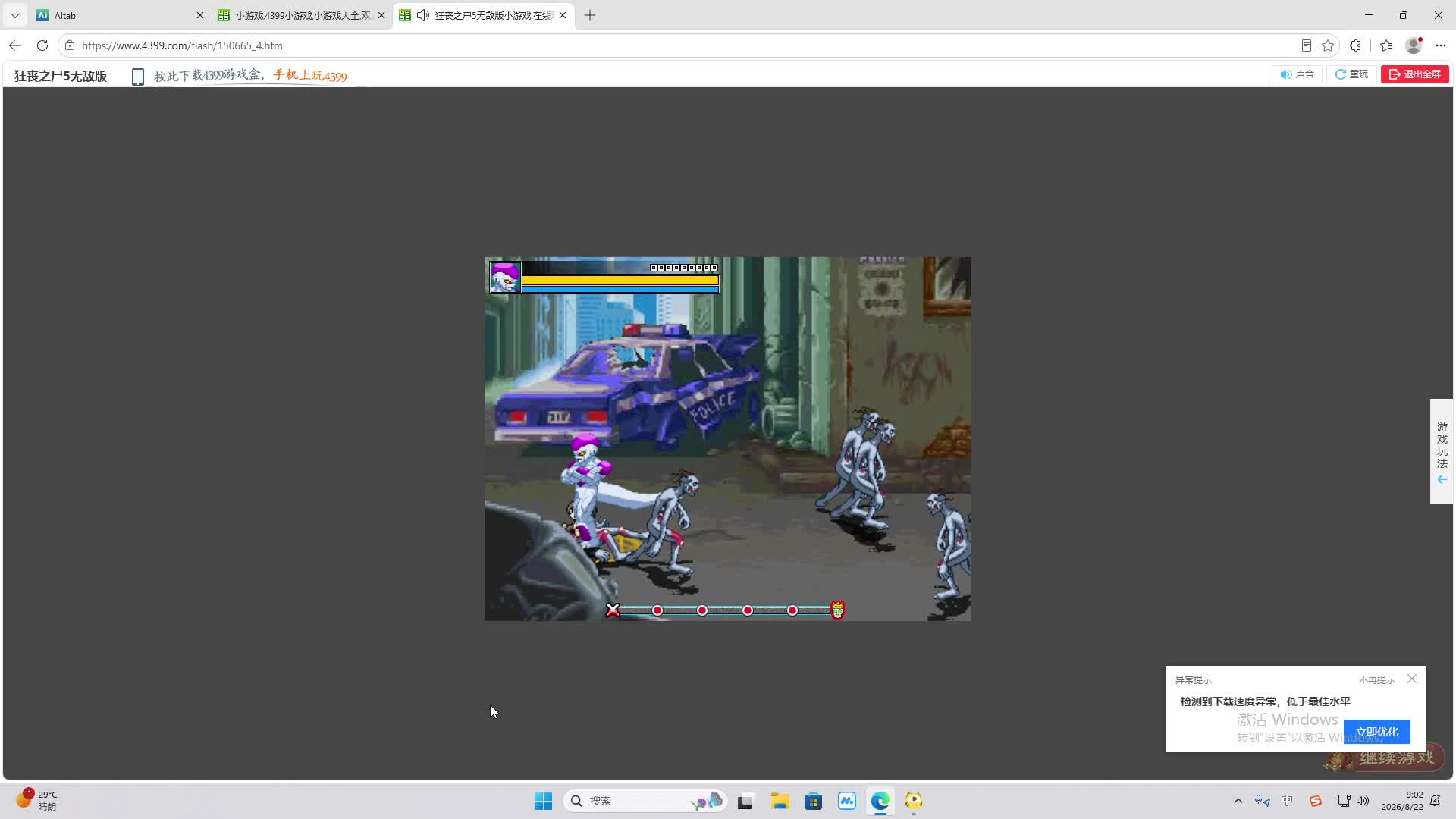Open the notification center bell icon
This screenshot has height=819, width=1456.
[1435, 801]
